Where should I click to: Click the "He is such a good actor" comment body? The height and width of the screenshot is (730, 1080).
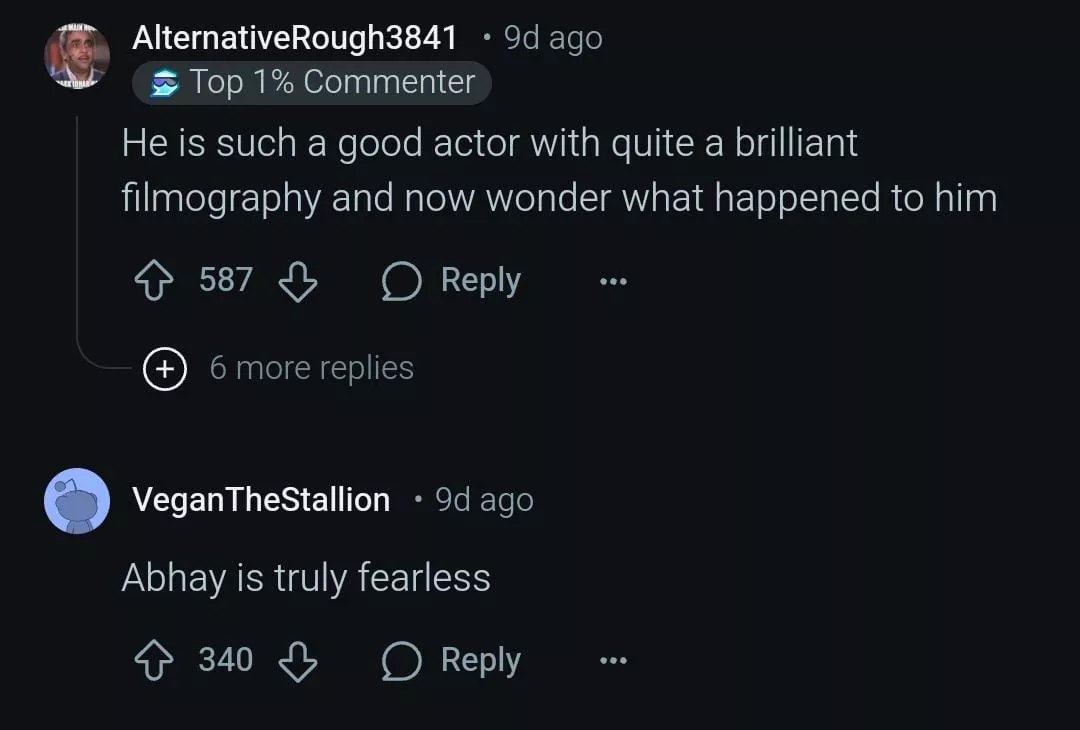558,170
